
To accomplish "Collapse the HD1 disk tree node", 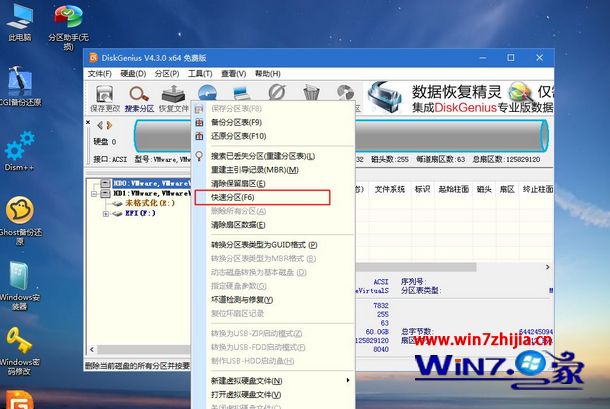I will point(94,193).
